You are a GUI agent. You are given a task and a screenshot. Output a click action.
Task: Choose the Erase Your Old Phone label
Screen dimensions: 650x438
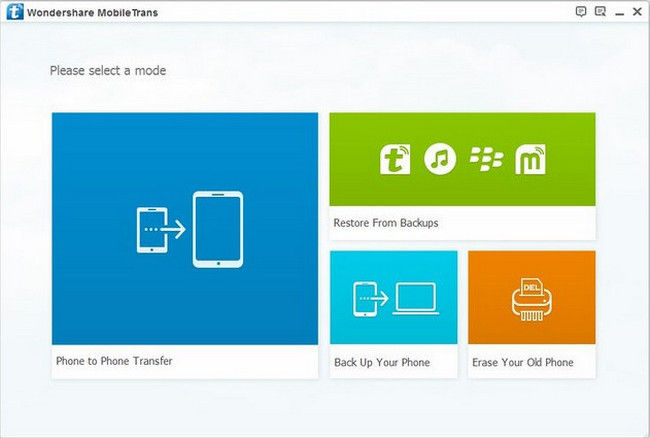tap(523, 363)
